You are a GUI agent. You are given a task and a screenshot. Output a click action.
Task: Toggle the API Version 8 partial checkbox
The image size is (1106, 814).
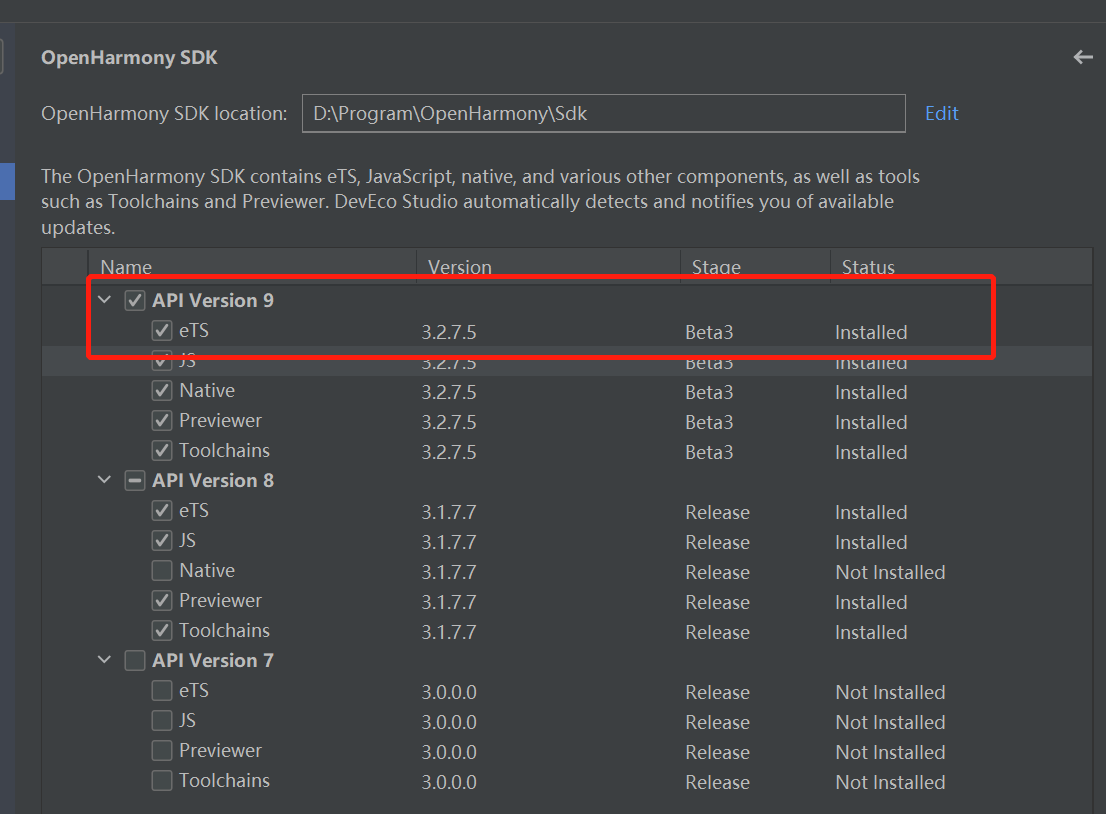pos(135,480)
